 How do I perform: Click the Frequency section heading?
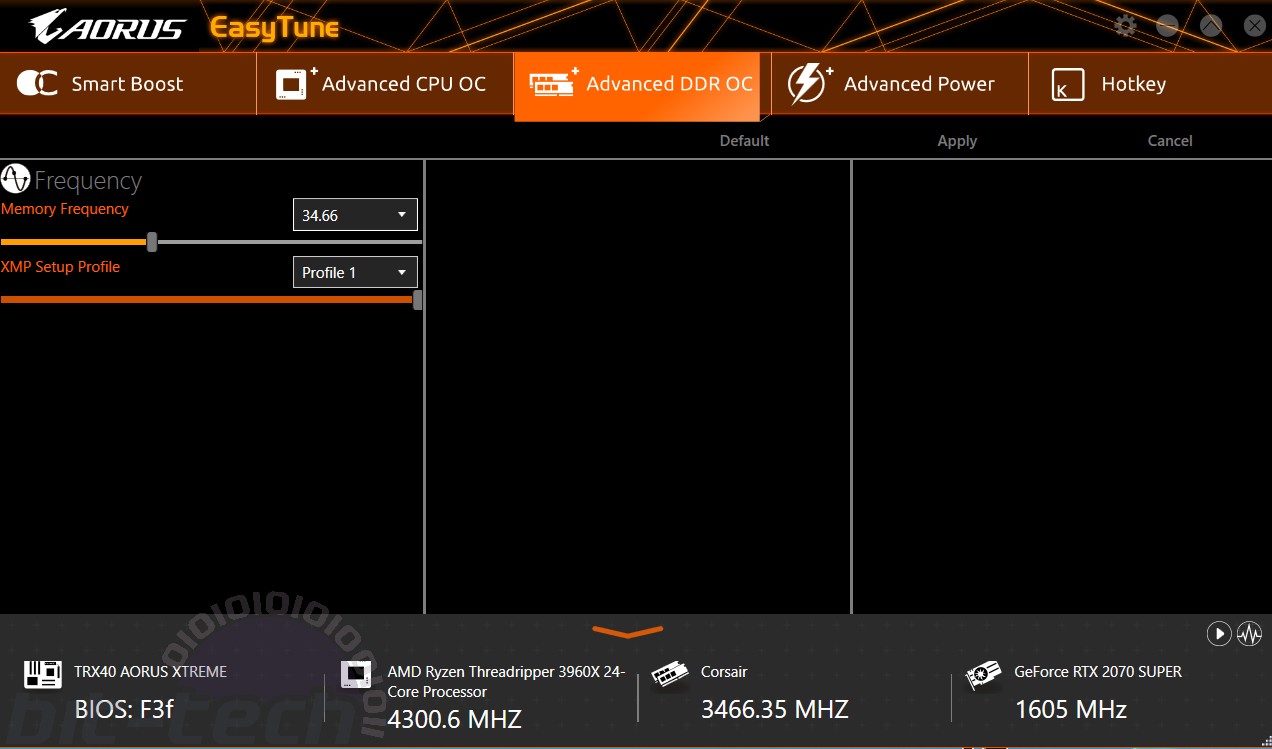pos(88,180)
